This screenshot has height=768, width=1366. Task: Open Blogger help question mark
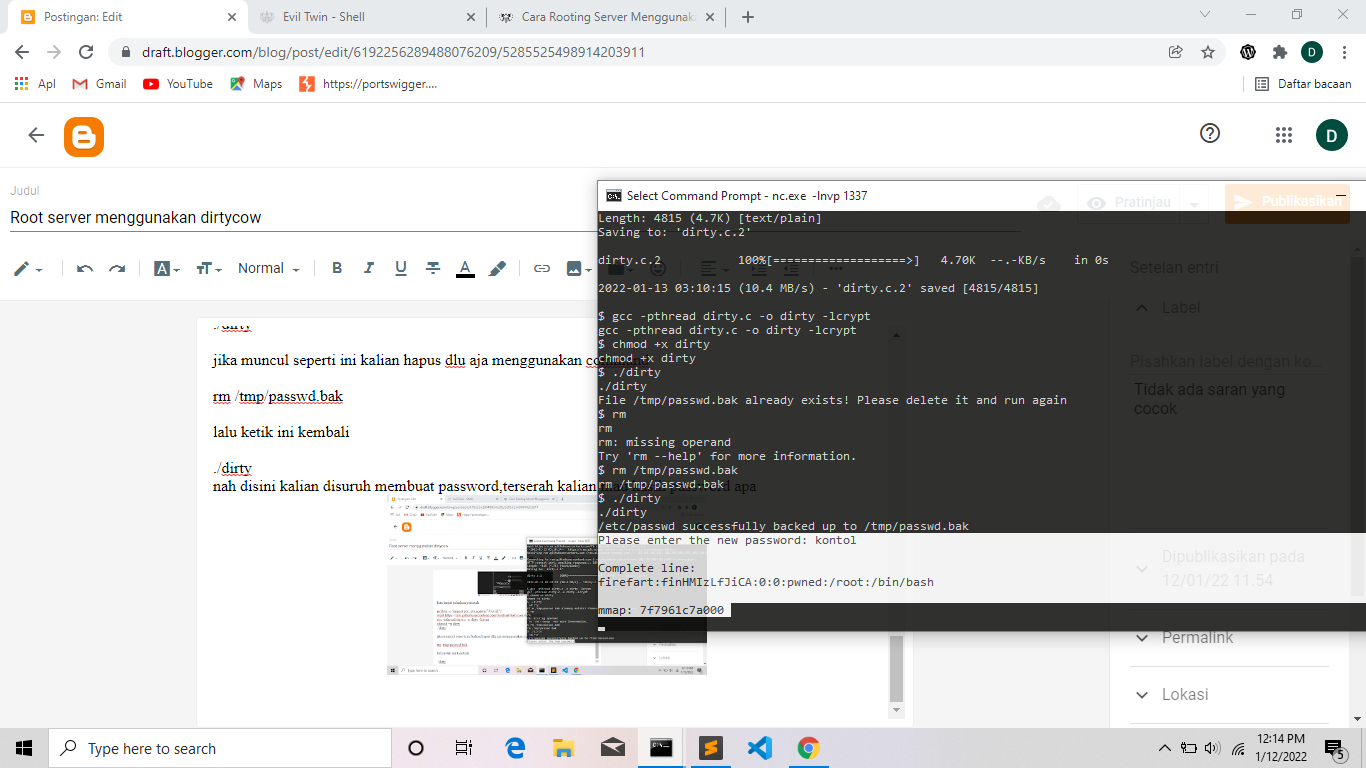[x=1210, y=134]
